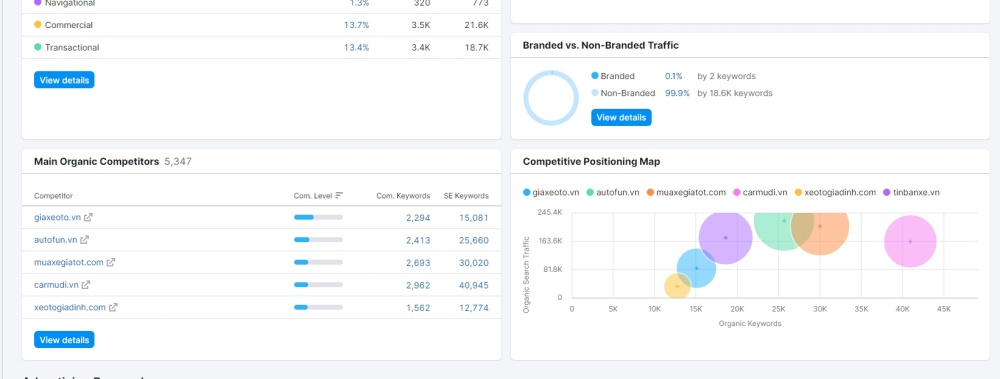Select the Transactional intent row label
Viewport: 1000px width, 379px height.
tap(72, 47)
